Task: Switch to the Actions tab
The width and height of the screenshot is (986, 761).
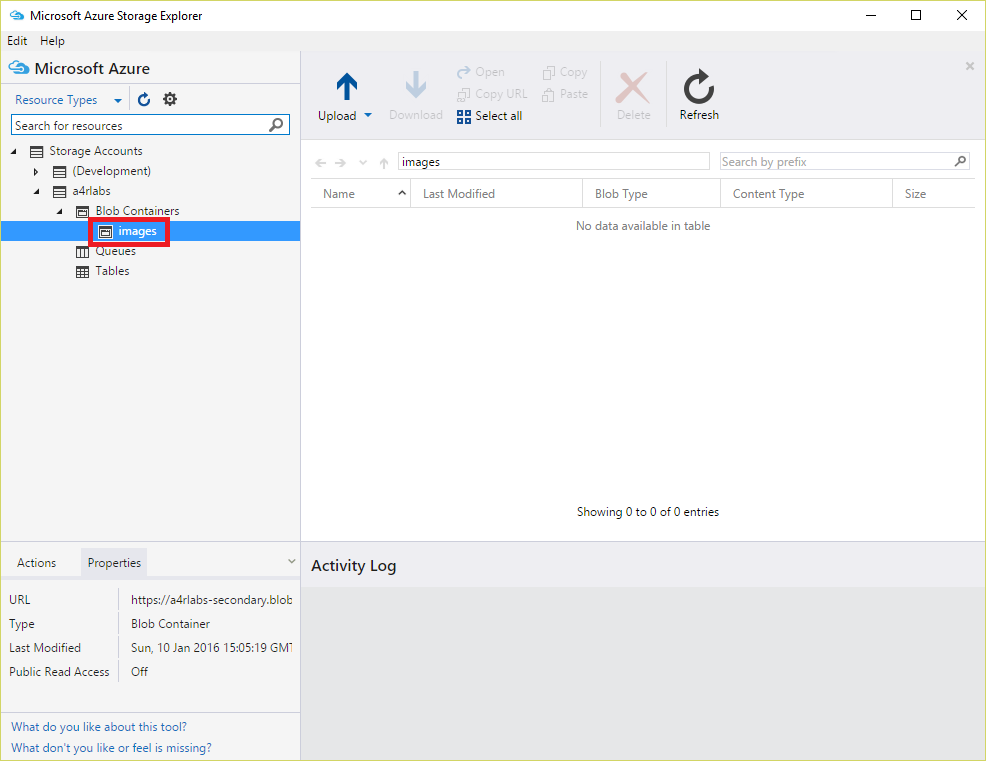Action: (x=37, y=563)
